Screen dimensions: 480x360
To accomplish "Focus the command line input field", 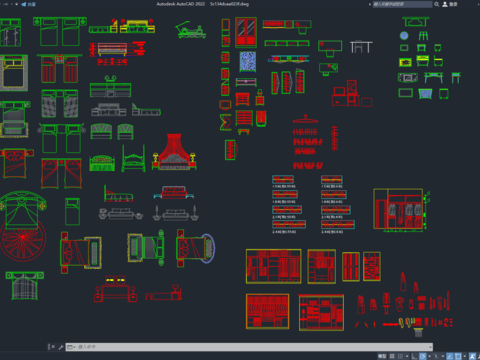I will 249,347.
